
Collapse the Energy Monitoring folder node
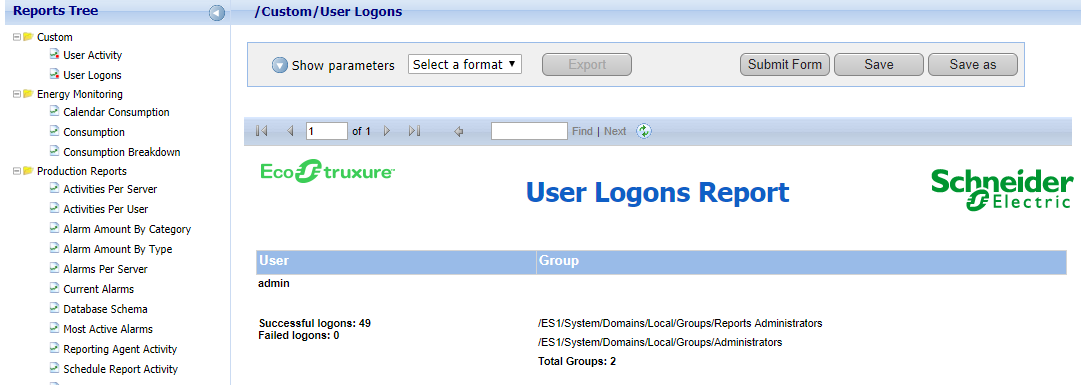coord(17,94)
